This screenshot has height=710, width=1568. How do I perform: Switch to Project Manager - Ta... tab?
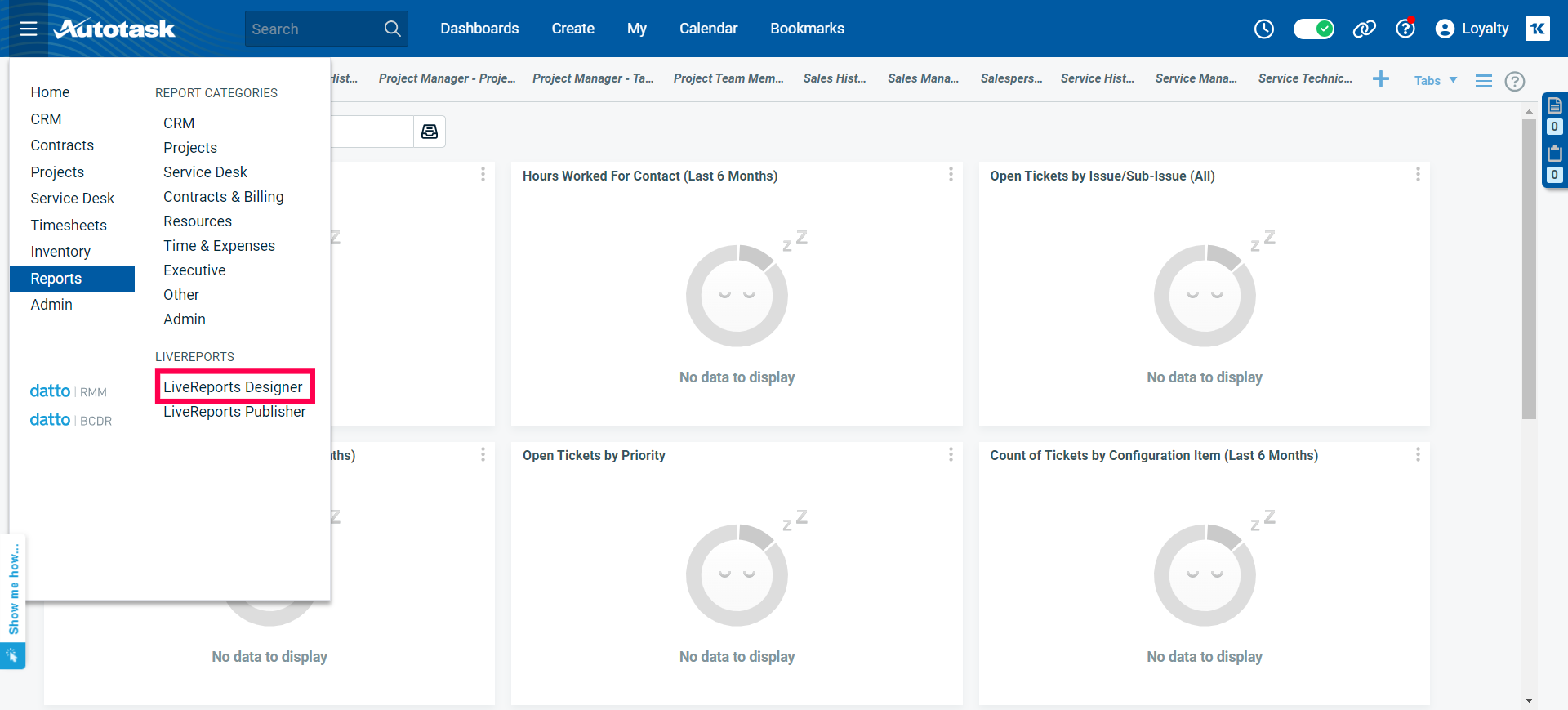pos(593,78)
